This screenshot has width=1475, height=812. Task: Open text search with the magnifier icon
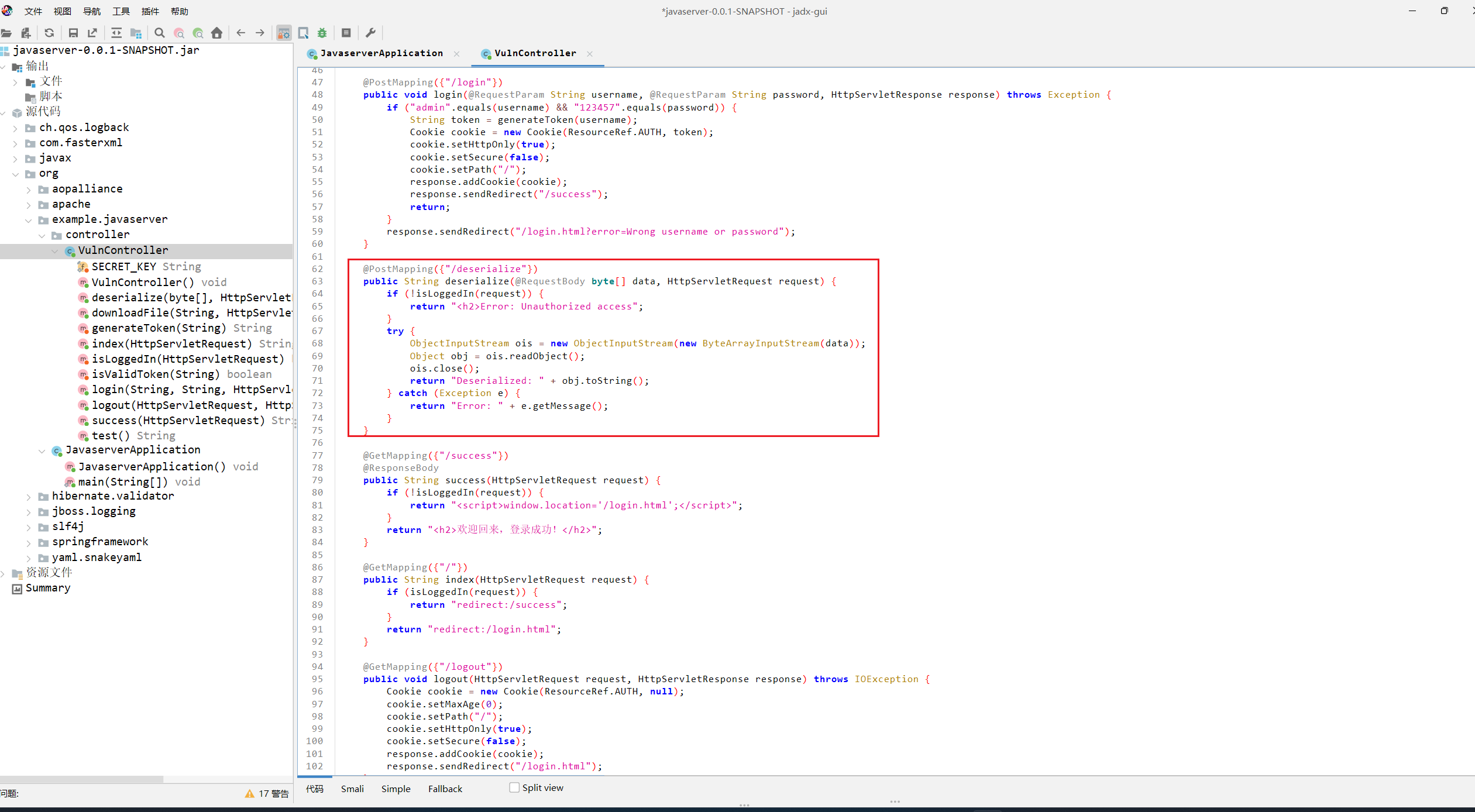tap(160, 33)
